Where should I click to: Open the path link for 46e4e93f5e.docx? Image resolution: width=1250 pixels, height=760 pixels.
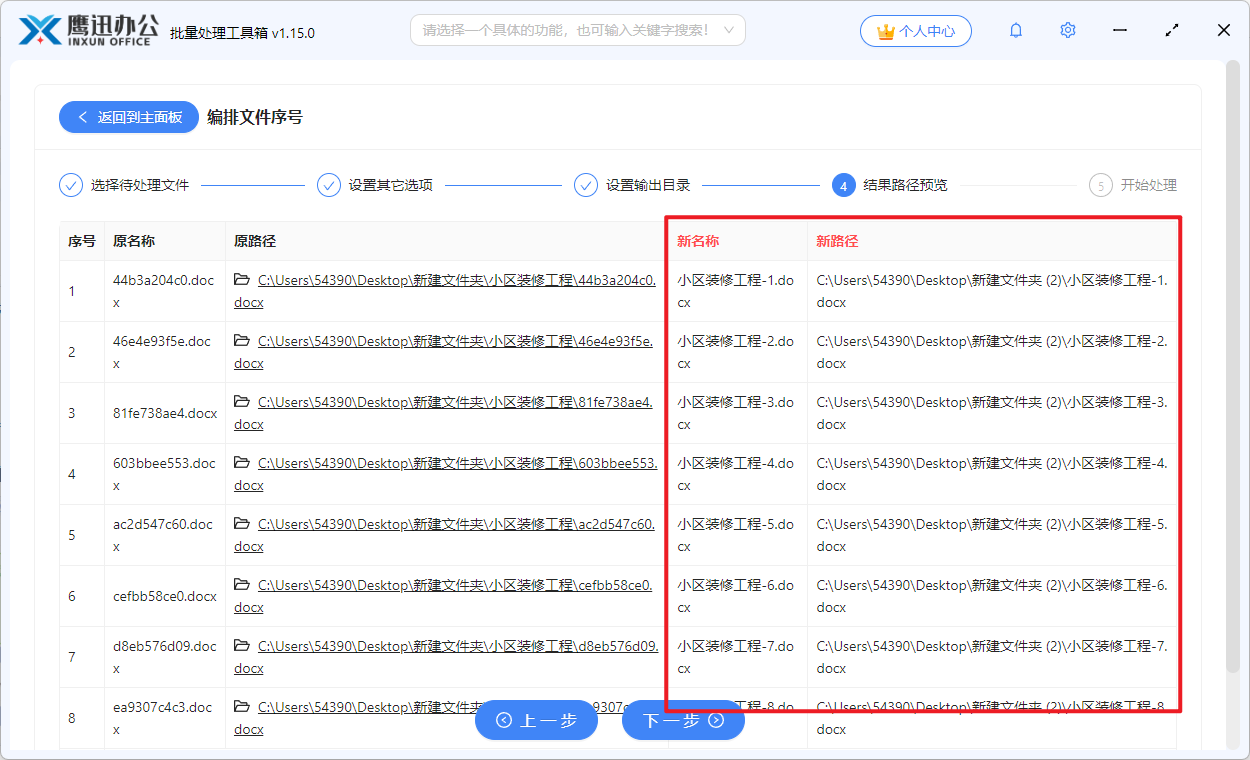point(450,342)
